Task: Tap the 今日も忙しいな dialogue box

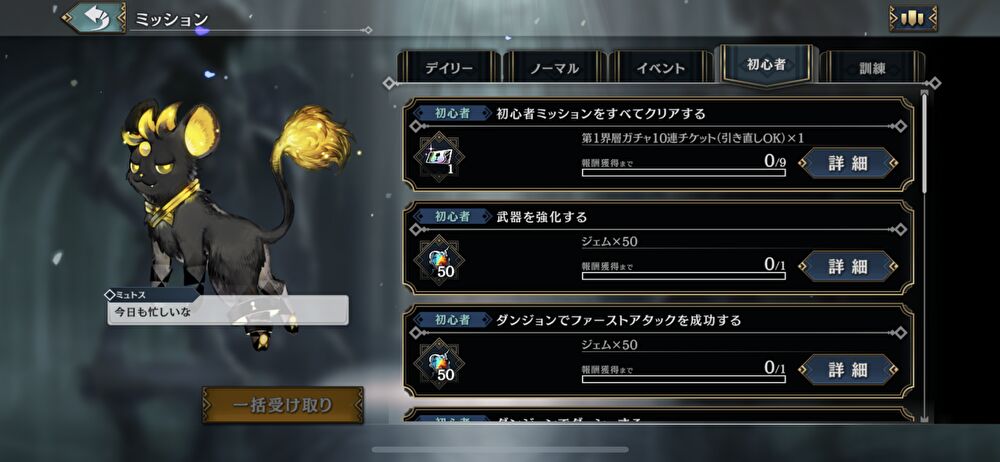Action: [228, 310]
